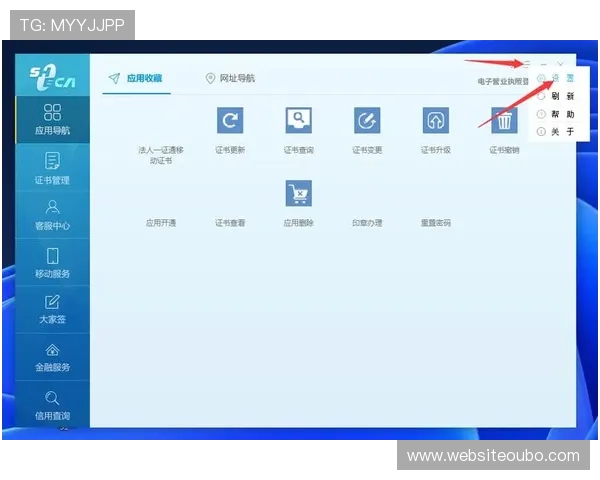600x480 pixels.
Task: Open the 应用开通 entry
Action: pos(161,223)
